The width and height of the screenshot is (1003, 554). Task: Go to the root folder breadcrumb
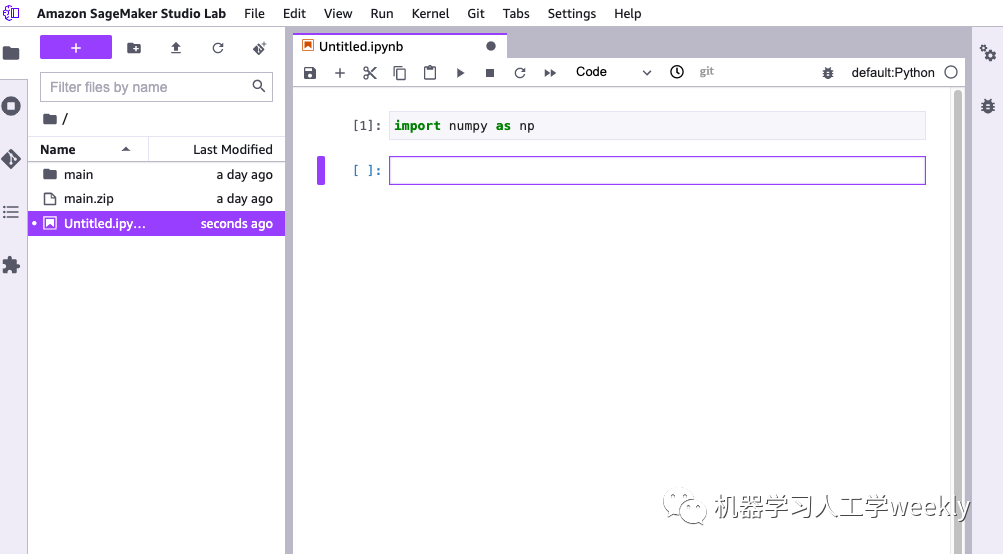51,119
